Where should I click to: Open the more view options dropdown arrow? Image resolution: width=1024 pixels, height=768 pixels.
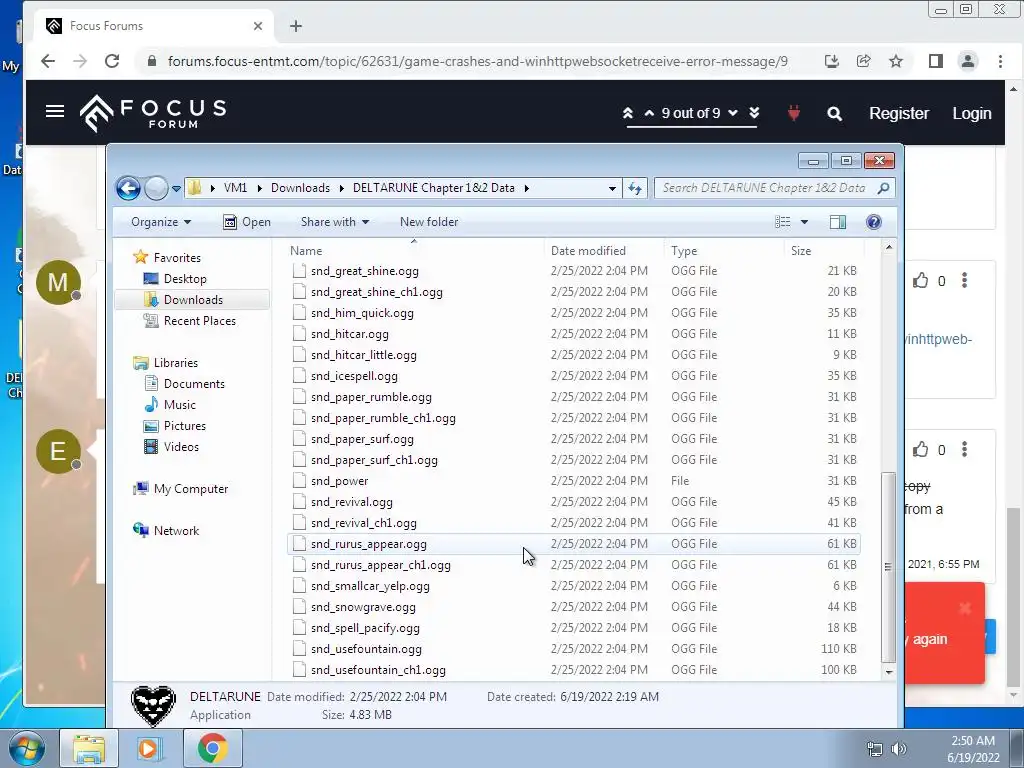pos(805,222)
